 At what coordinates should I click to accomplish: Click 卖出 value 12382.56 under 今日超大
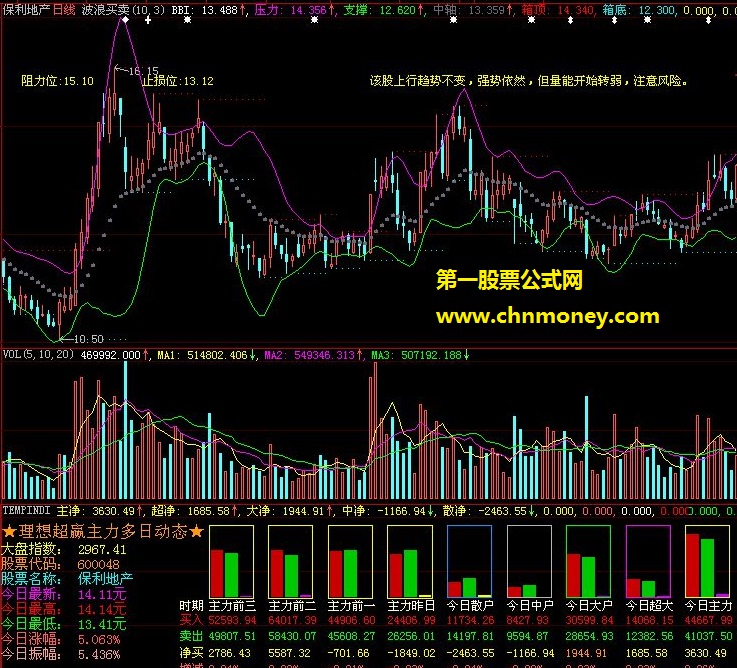tap(649, 636)
